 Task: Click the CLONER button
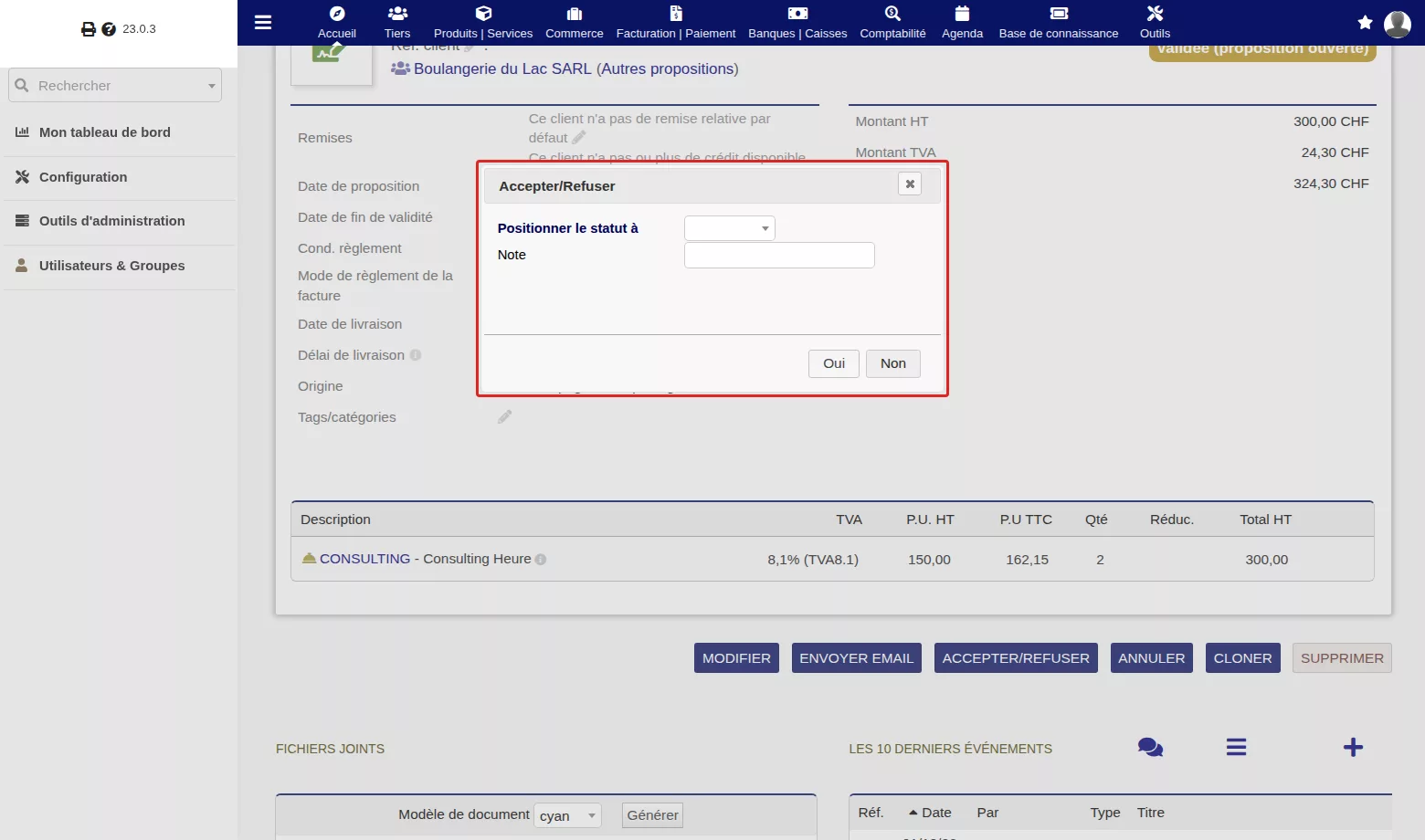[x=1243, y=658]
